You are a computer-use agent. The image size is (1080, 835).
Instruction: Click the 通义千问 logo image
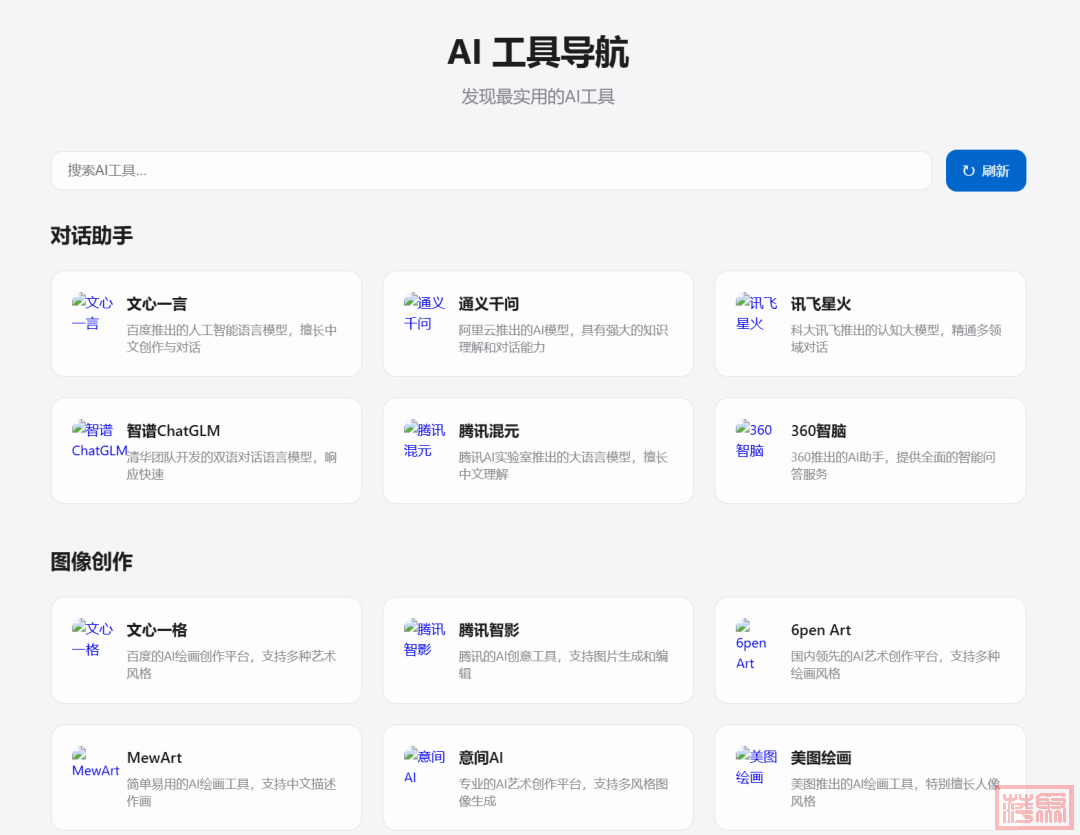[x=424, y=313]
